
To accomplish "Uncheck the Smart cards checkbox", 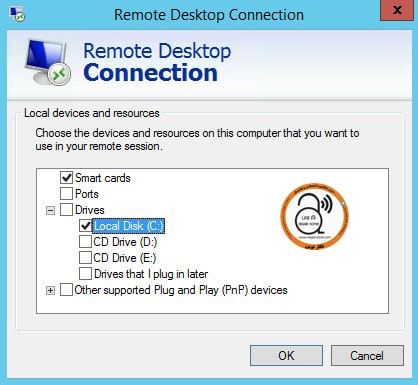I will [x=66, y=177].
